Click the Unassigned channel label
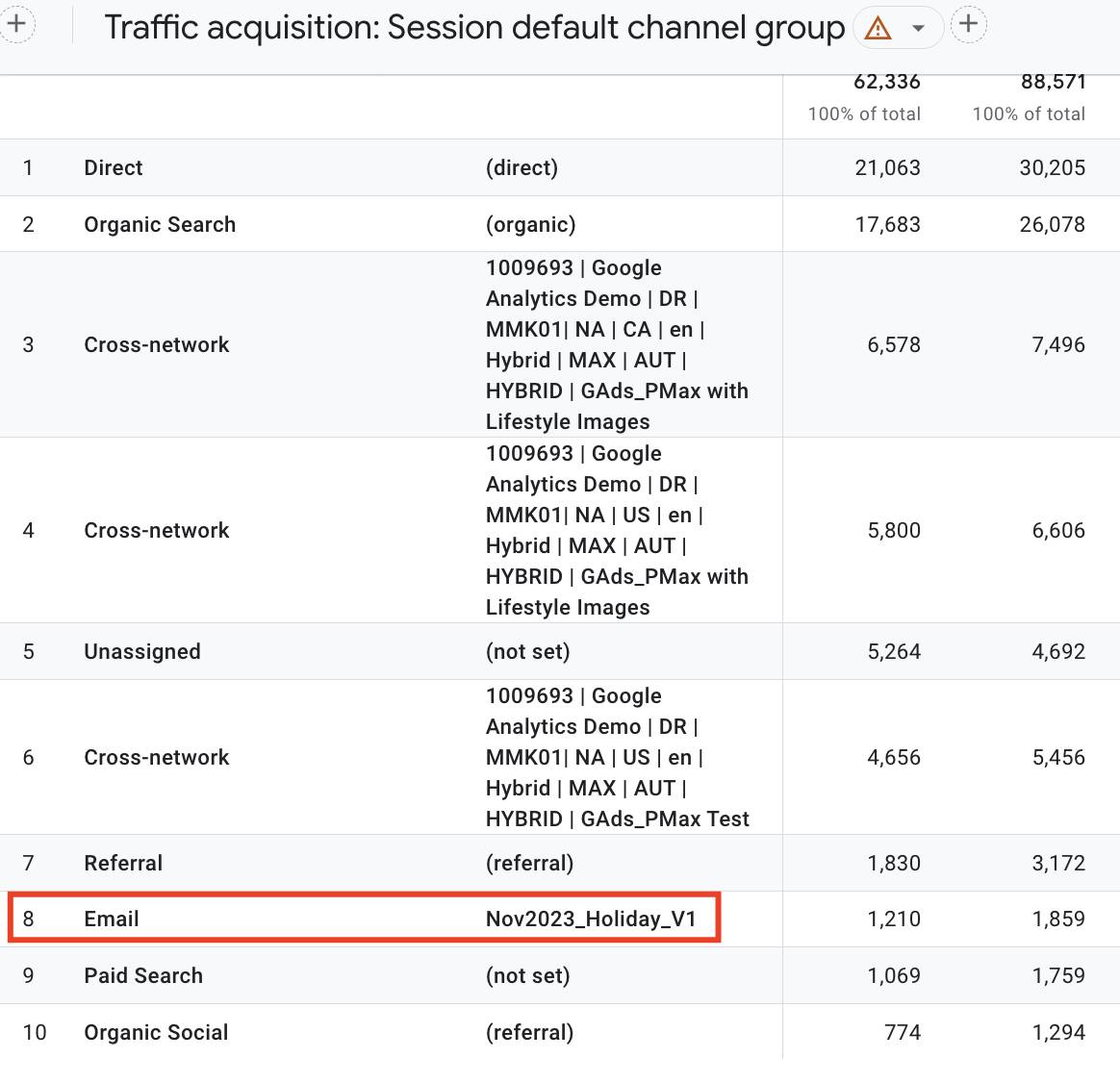 point(142,651)
